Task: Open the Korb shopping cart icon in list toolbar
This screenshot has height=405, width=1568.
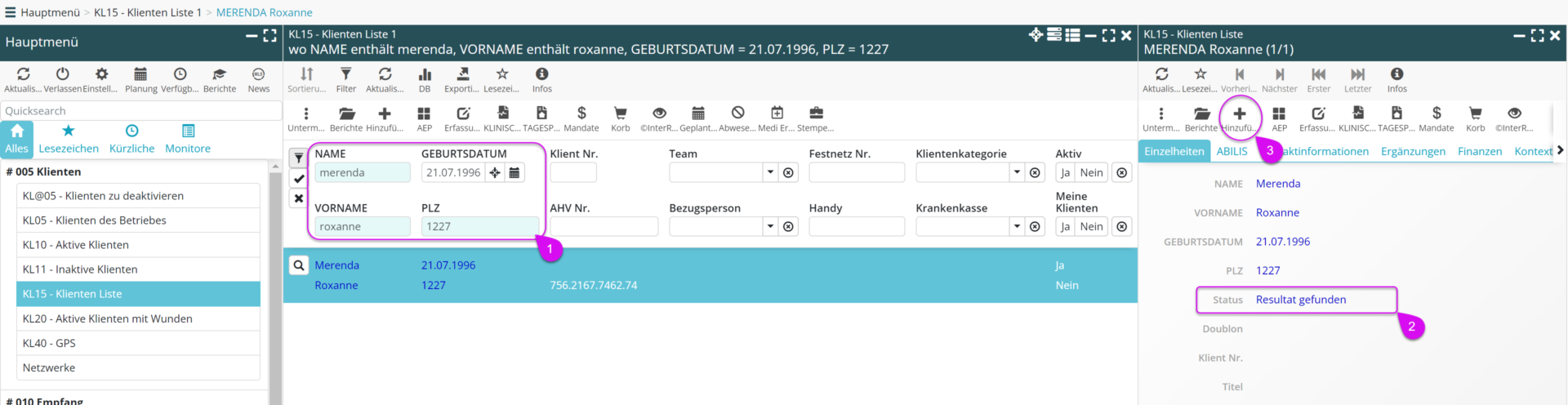Action: pos(621,113)
